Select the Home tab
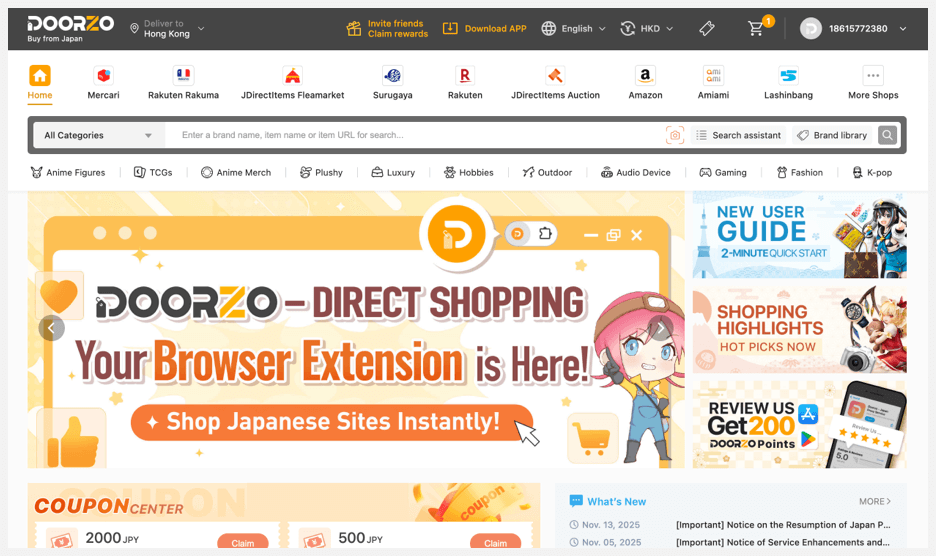Viewport: 936px width, 556px height. (x=40, y=83)
